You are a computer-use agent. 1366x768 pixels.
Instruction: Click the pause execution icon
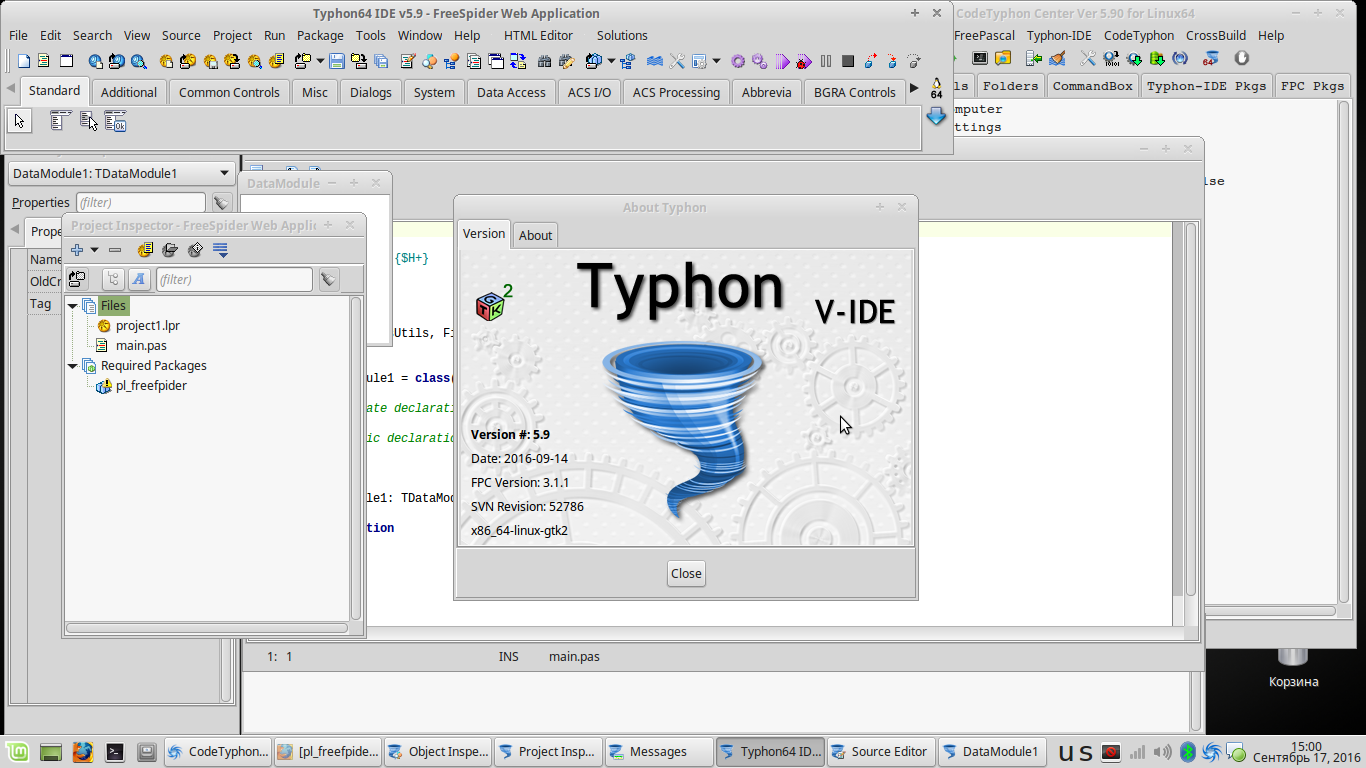click(826, 61)
